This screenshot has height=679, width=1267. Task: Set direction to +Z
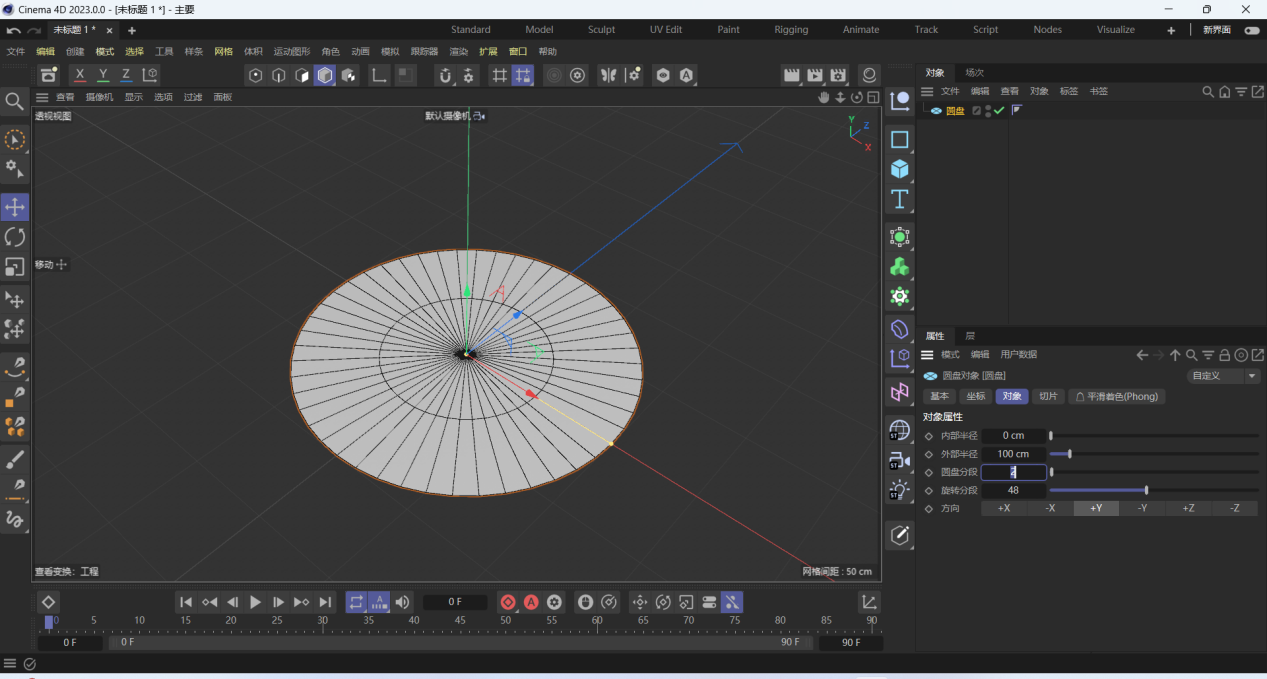(x=1188, y=509)
